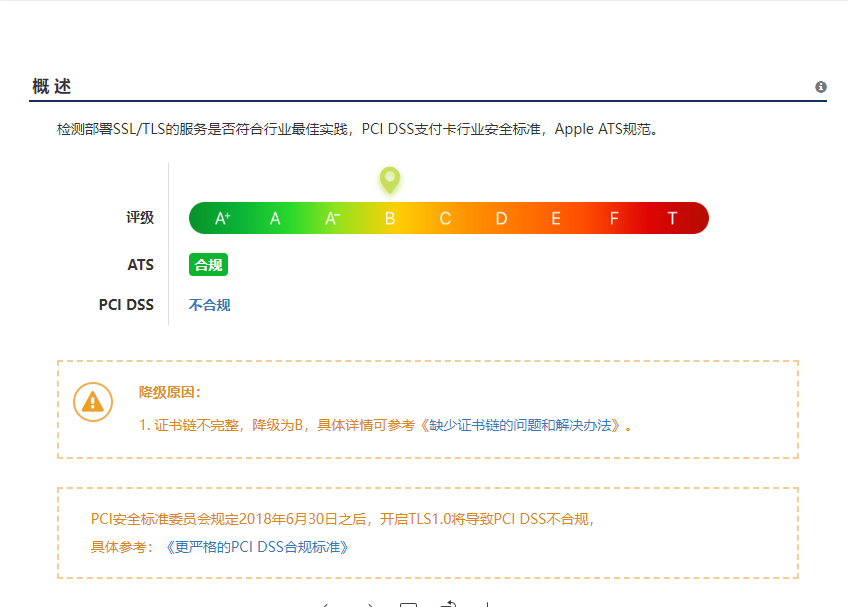Click the info icon beside the 概述 header
848x607 pixels.
coord(821,87)
